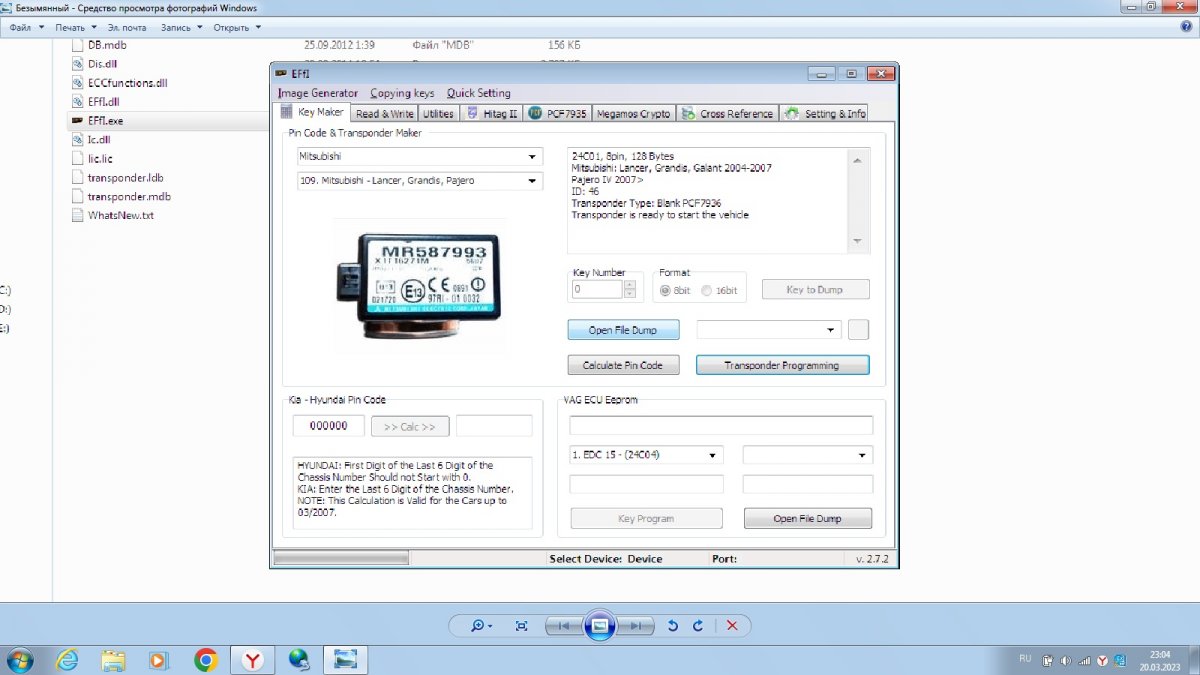Open the Copying keys menu
Screen dimensions: 1200x675
click(402, 93)
